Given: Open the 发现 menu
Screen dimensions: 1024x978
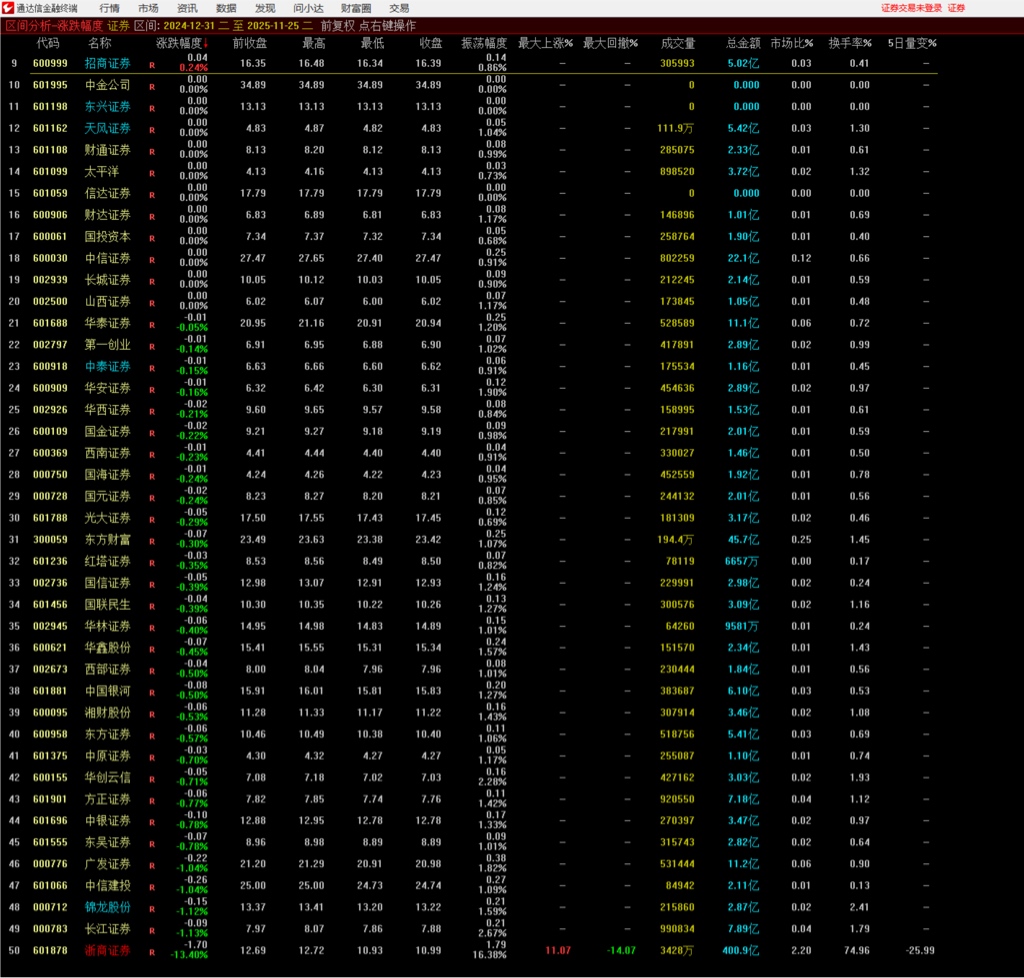Looking at the screenshot, I should (265, 8).
